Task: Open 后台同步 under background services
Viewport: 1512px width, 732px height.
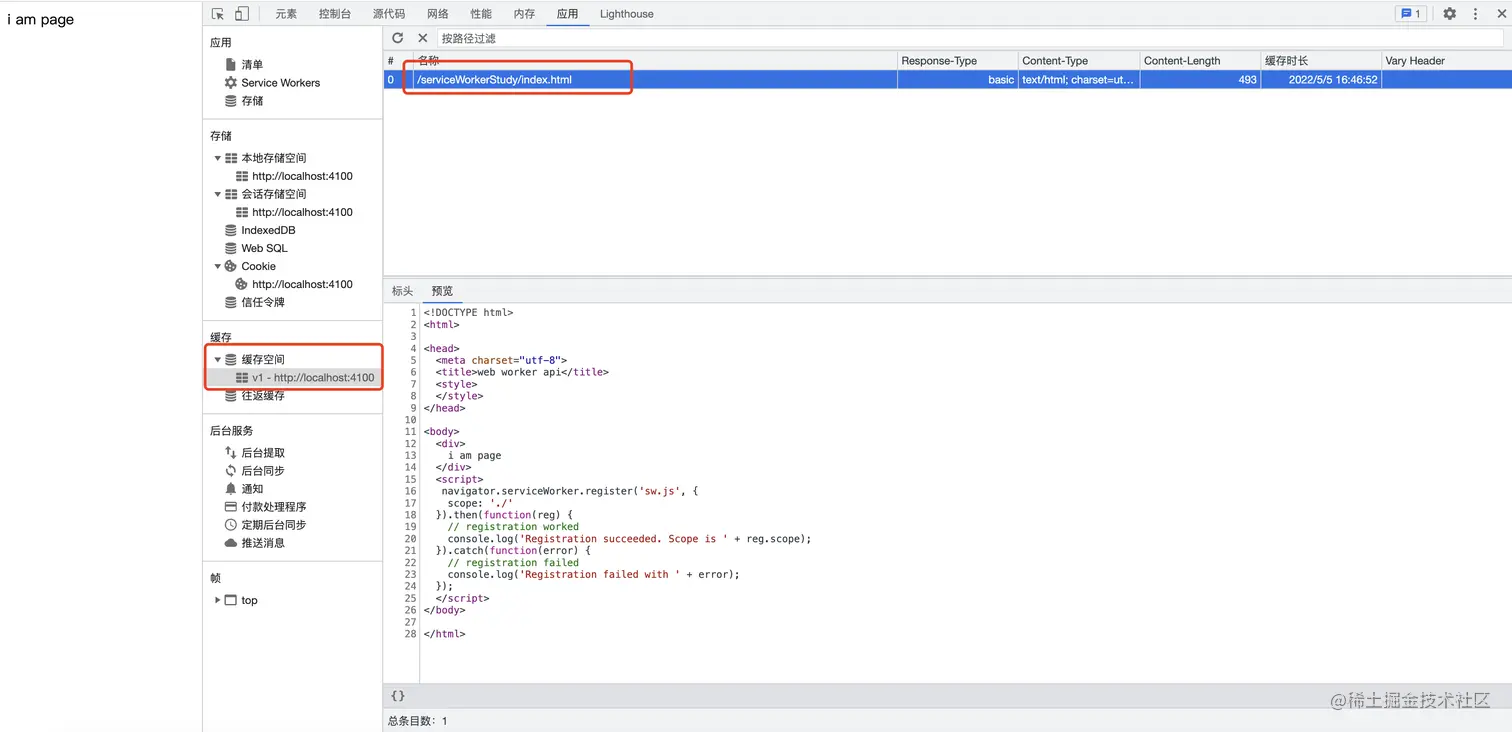Action: coord(263,471)
